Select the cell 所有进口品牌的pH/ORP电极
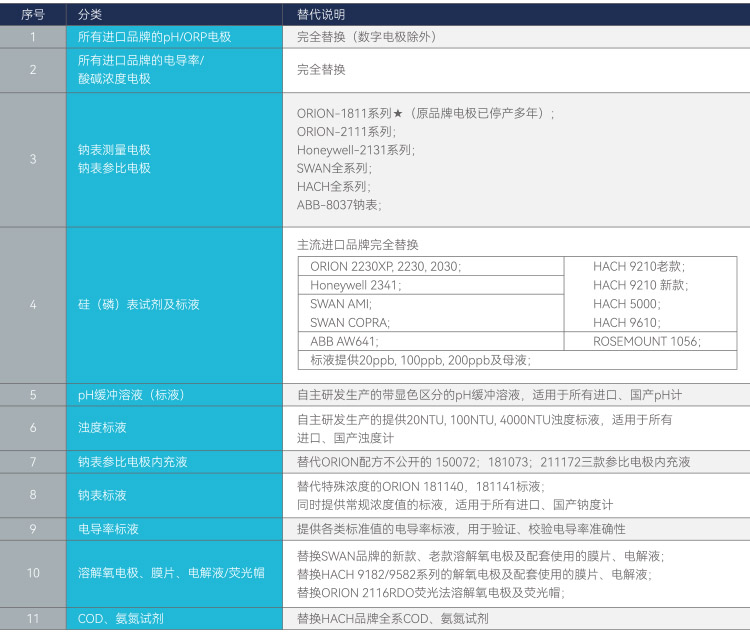This screenshot has width=750, height=633. pyautogui.click(x=174, y=37)
